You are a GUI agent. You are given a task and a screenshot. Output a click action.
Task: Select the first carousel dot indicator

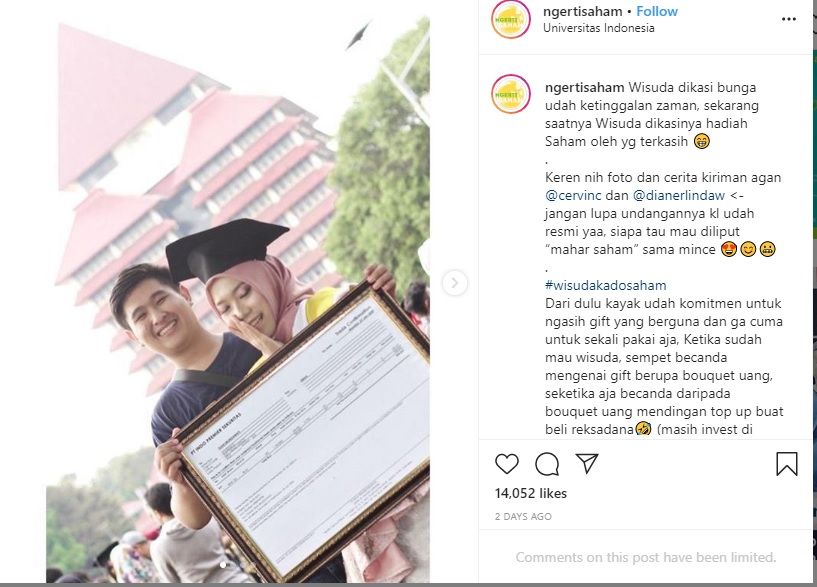224,565
